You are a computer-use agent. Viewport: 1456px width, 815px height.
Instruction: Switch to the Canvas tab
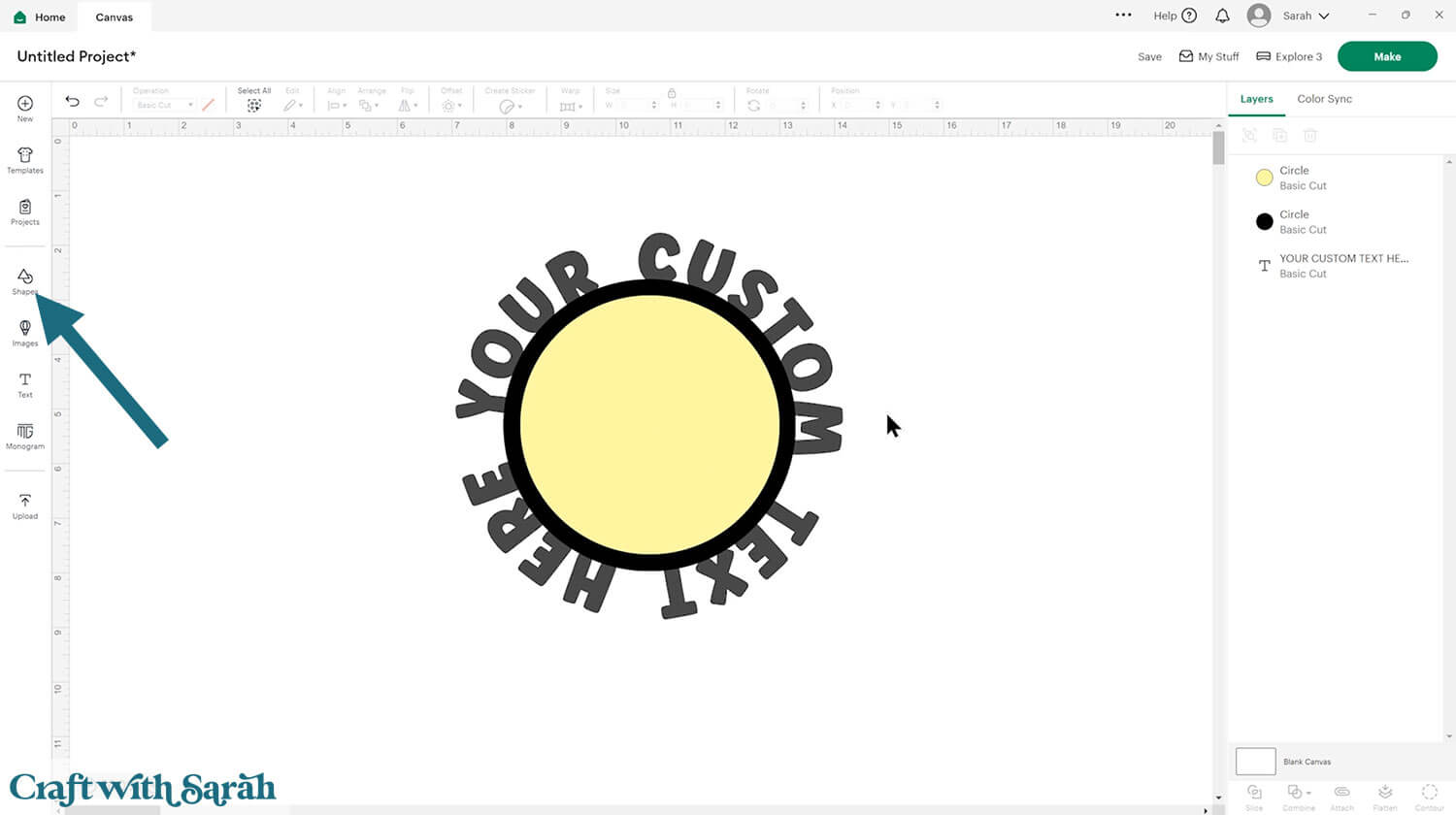(x=115, y=16)
